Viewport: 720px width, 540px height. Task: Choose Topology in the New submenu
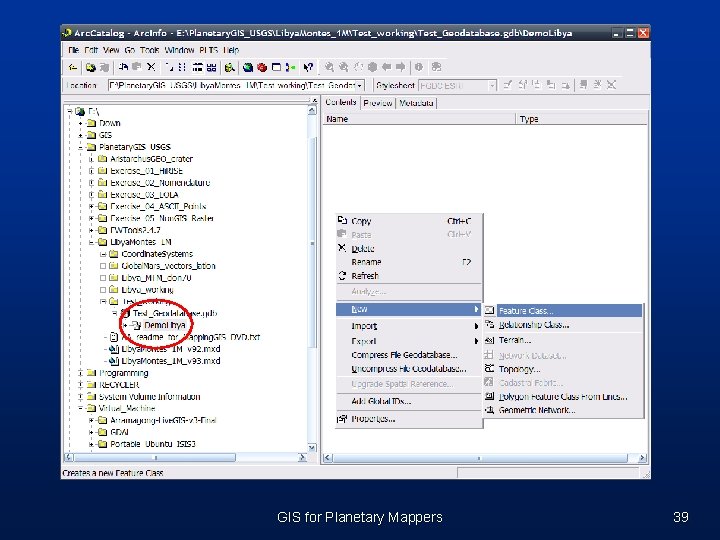click(x=563, y=369)
